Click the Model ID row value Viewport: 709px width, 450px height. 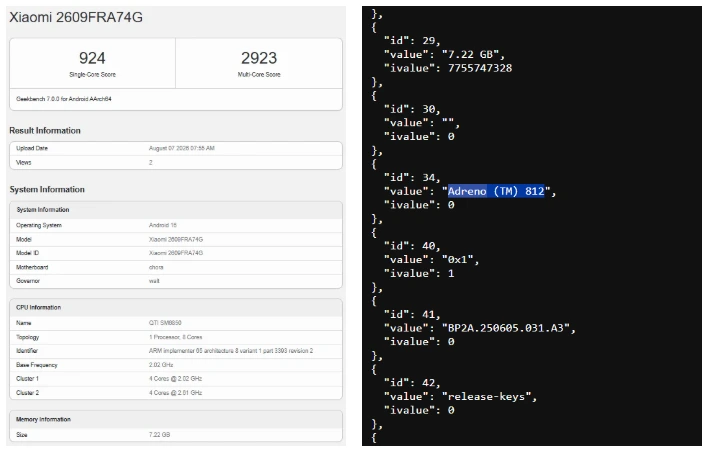[x=176, y=253]
